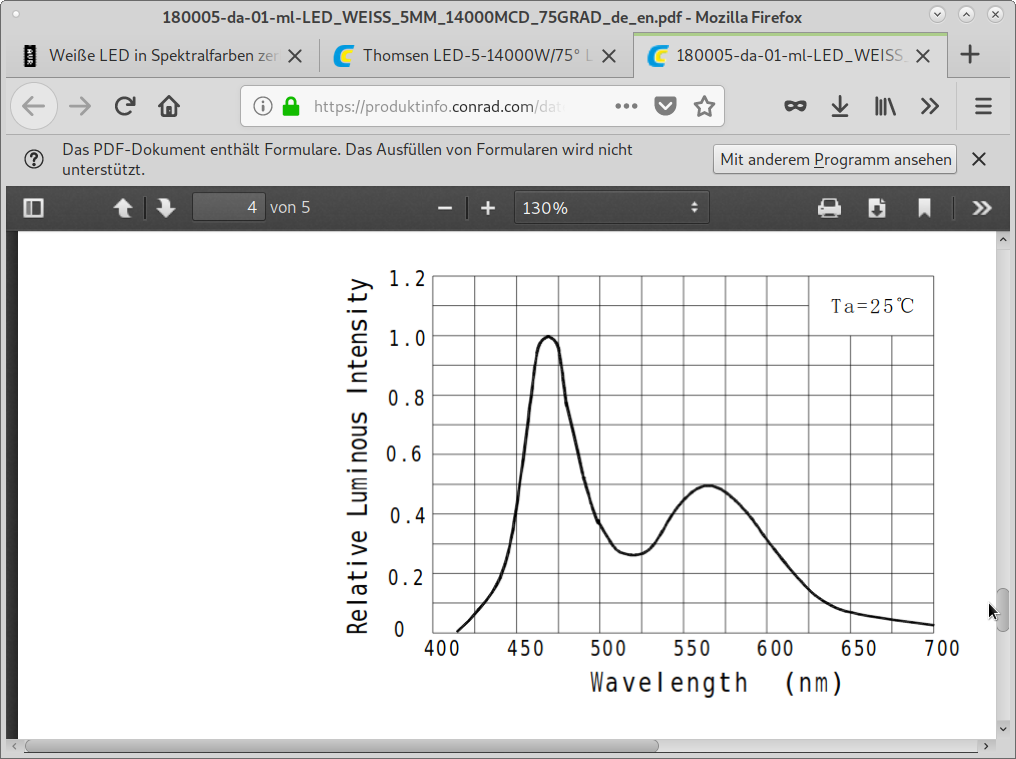Close the 'Weiße LED in Spektralfarben' tab

point(295,56)
